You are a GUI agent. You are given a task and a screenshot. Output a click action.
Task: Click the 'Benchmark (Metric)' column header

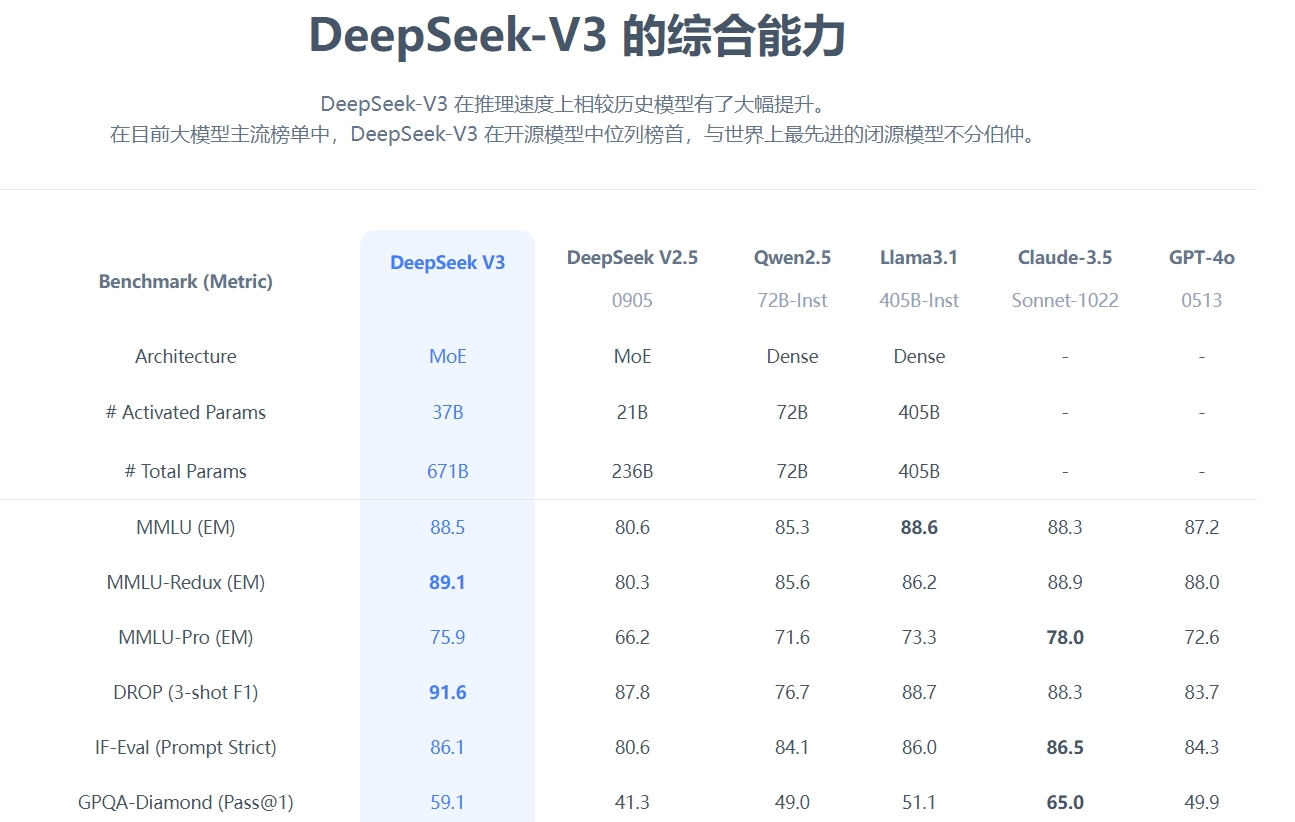[x=186, y=281]
